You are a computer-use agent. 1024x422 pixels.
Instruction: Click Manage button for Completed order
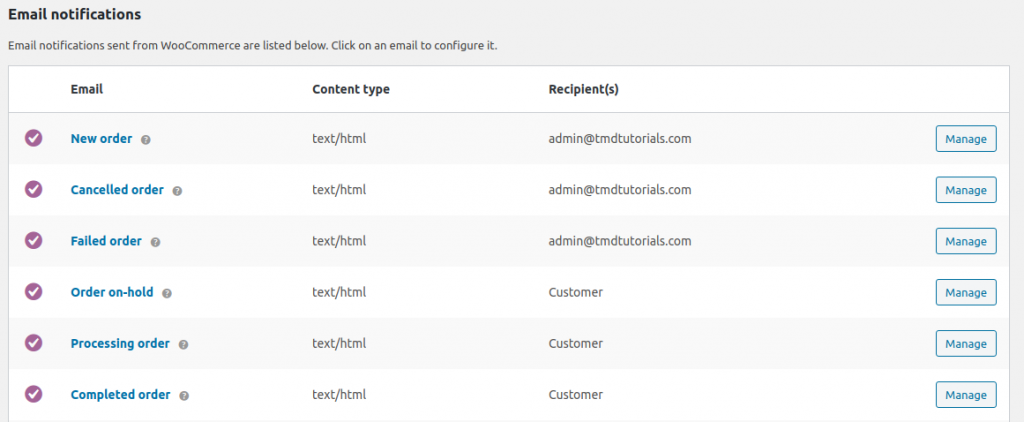(965, 394)
